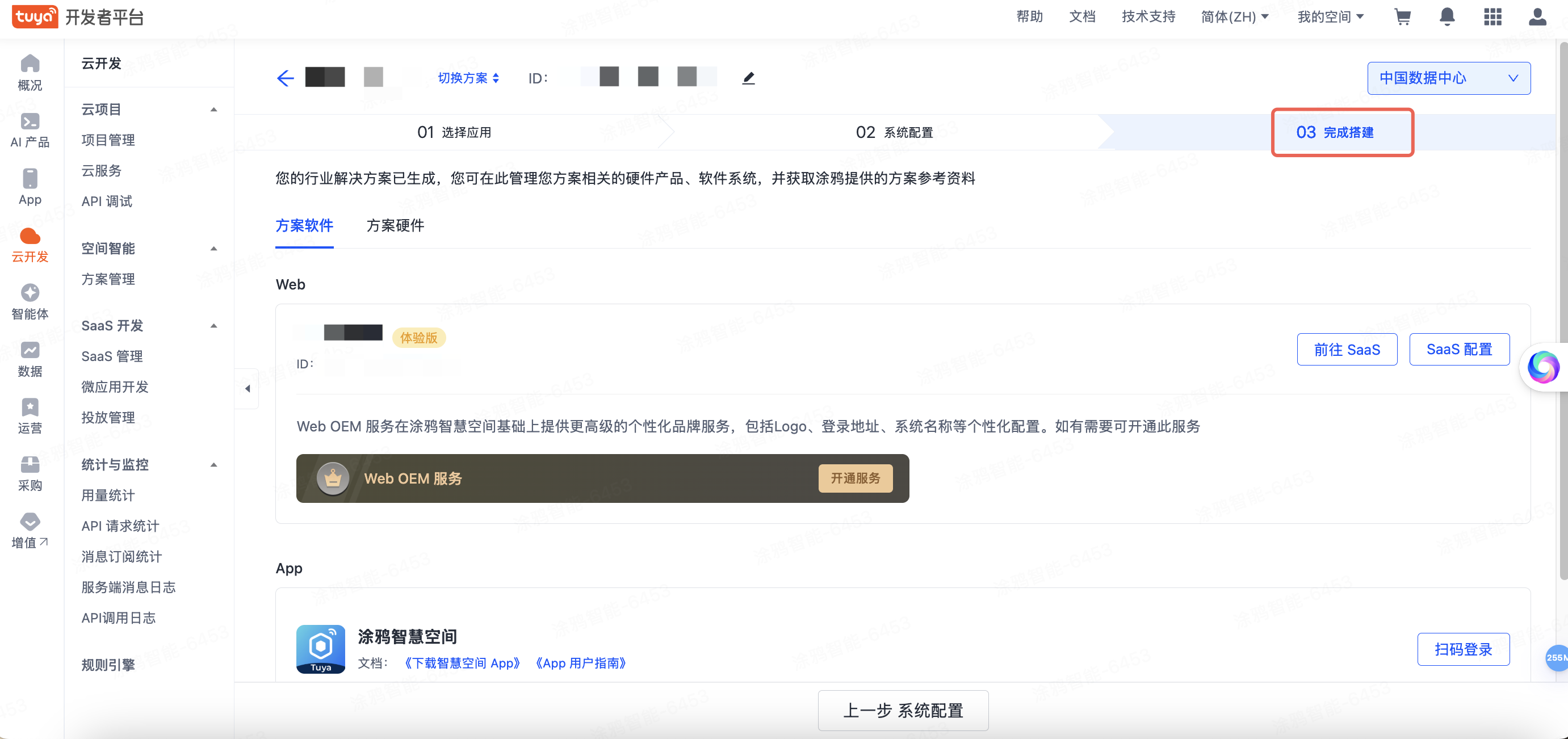Collapse the side menu panel arrow
The width and height of the screenshot is (1568, 739).
tap(247, 388)
